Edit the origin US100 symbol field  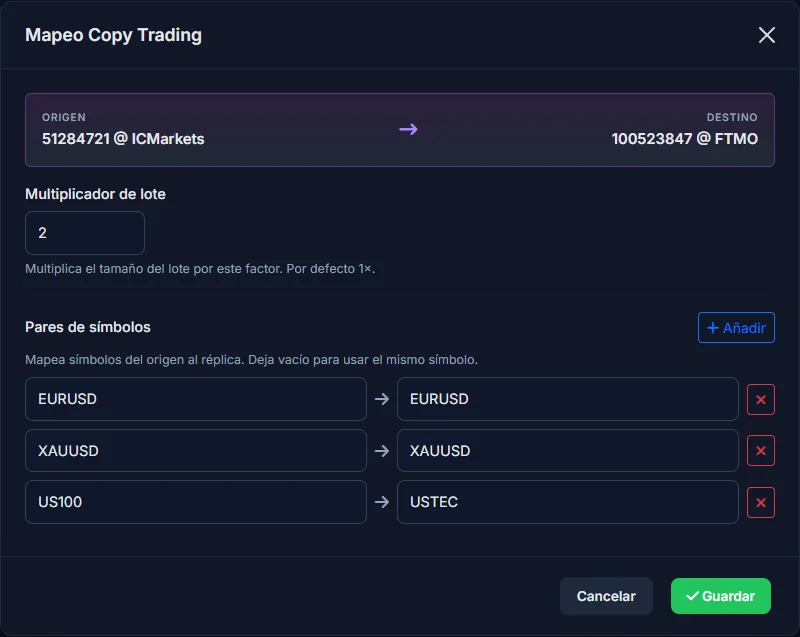196,502
